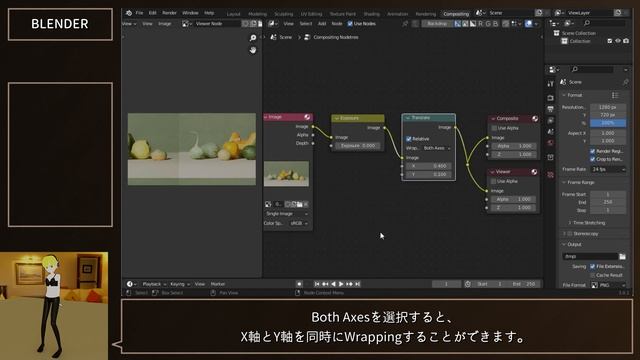640x360 pixels.
Task: Switch to the Compositing workspace tab
Action: [456, 14]
